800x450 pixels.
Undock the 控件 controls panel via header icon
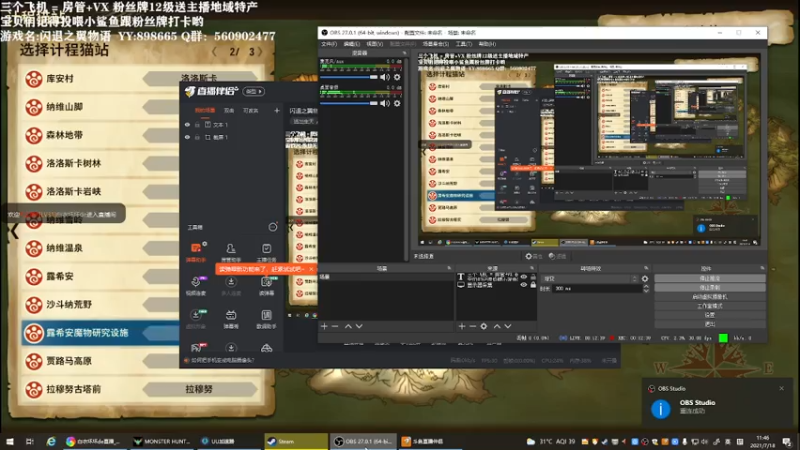(762, 268)
